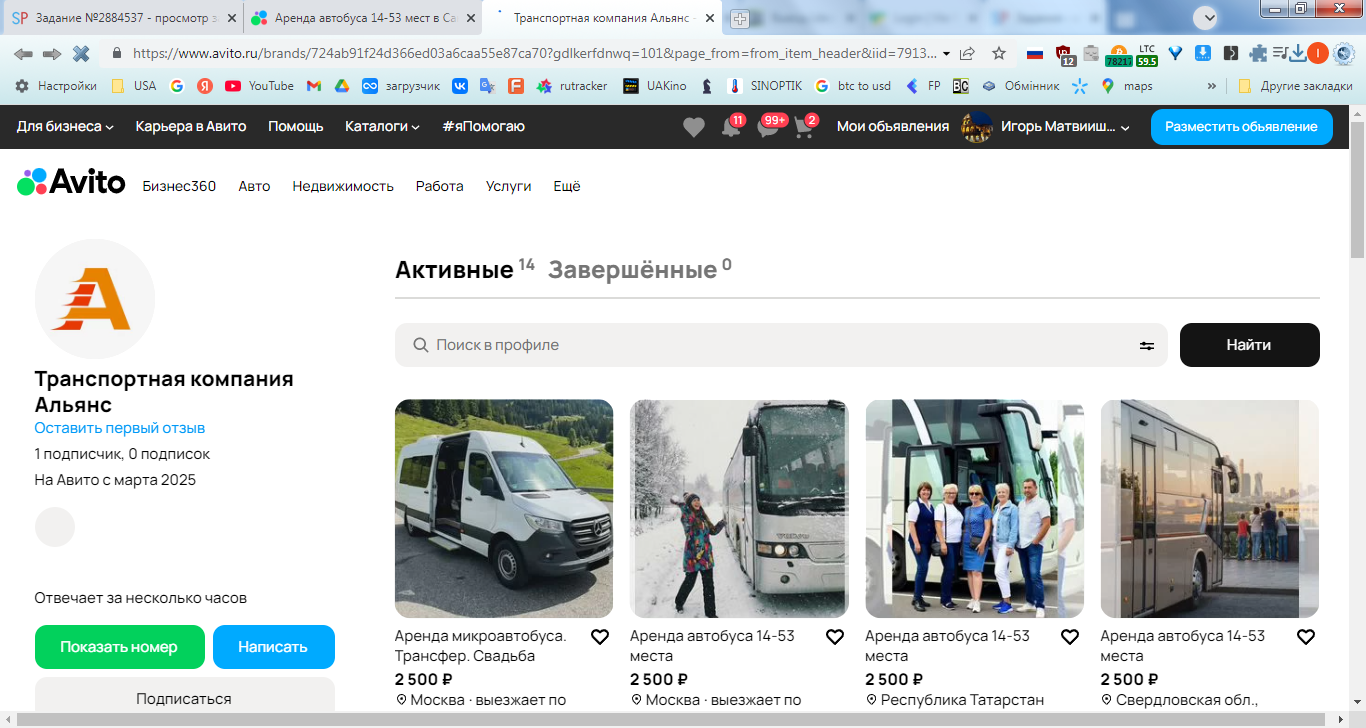Click the Написать button
Screen dimensions: 1366x728
273,647
